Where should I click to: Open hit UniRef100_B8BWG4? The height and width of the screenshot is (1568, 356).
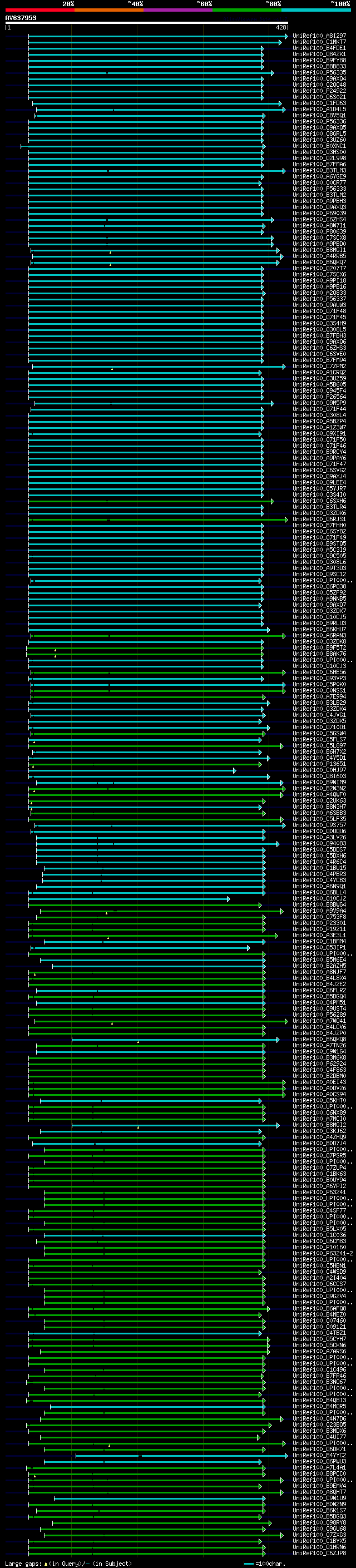point(319,904)
